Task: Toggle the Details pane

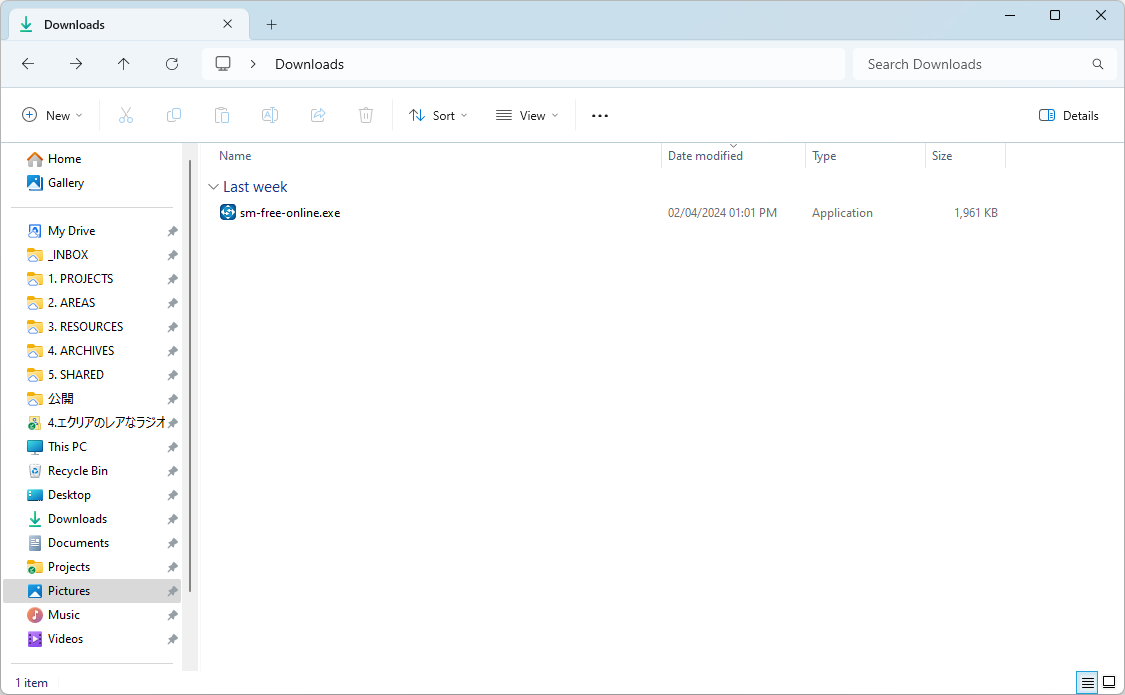Action: tap(1069, 116)
